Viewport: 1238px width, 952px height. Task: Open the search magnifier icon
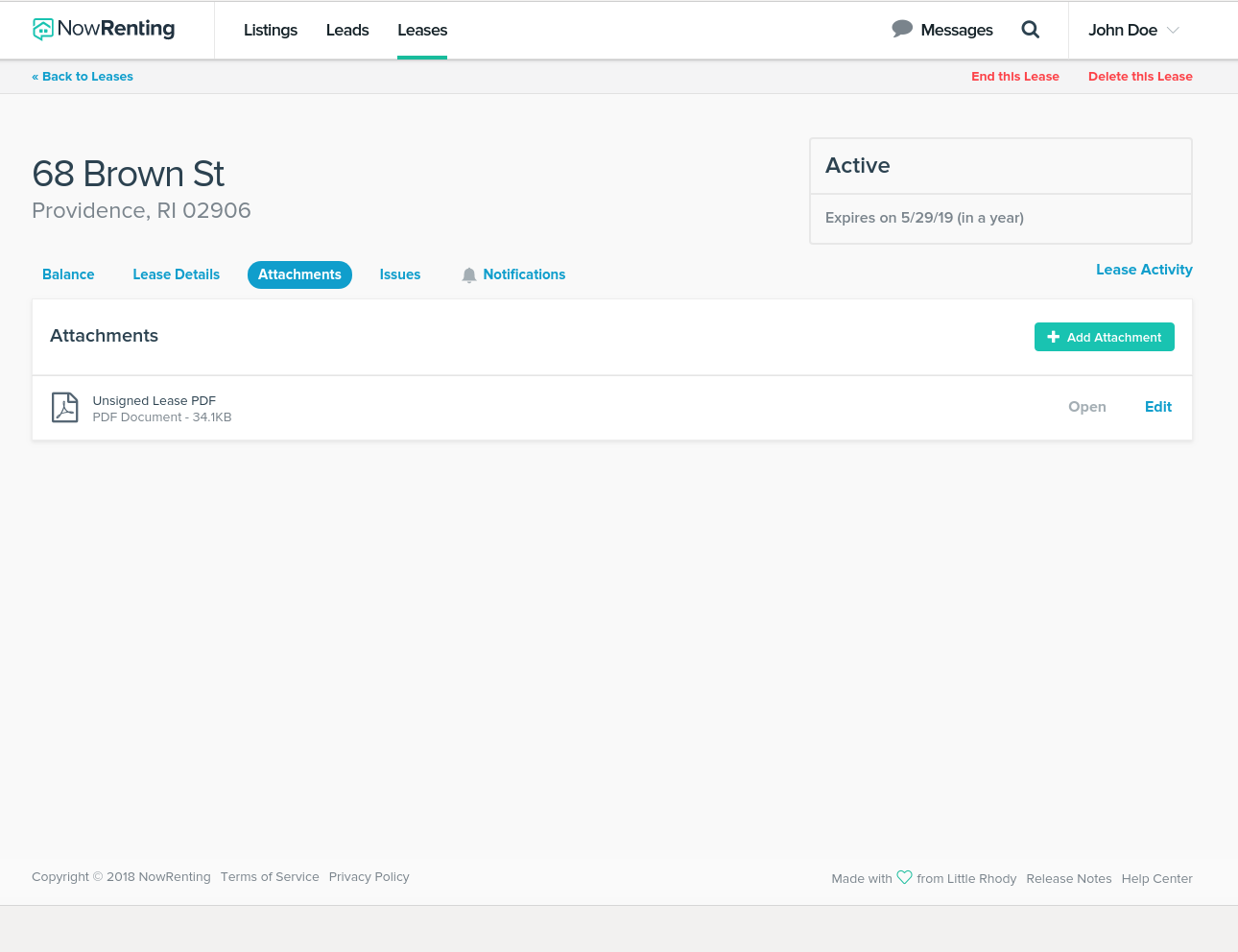tap(1031, 30)
